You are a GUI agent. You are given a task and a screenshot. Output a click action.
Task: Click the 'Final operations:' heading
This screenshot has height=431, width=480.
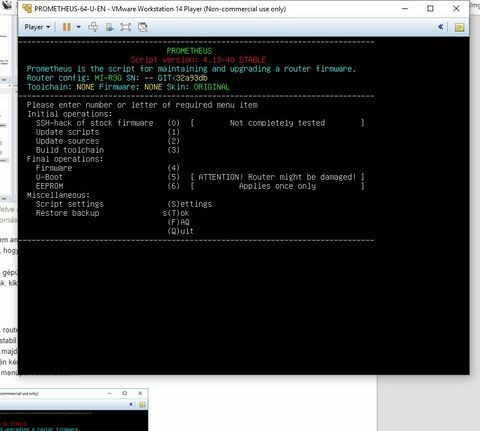point(65,159)
